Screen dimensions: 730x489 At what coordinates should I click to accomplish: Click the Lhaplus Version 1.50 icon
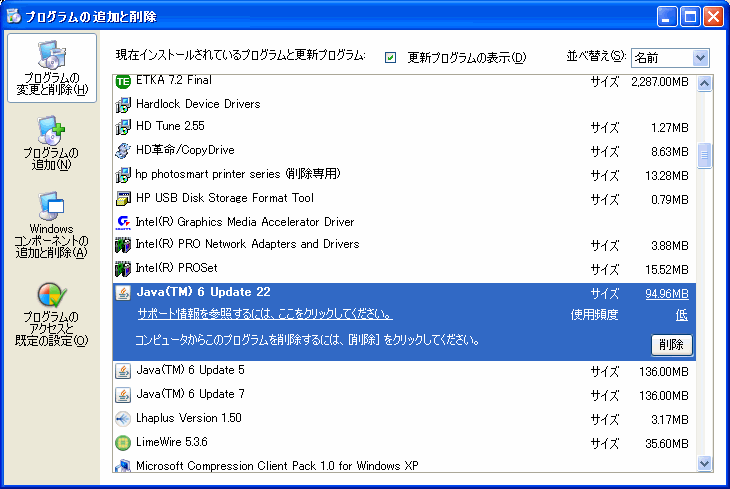123,419
